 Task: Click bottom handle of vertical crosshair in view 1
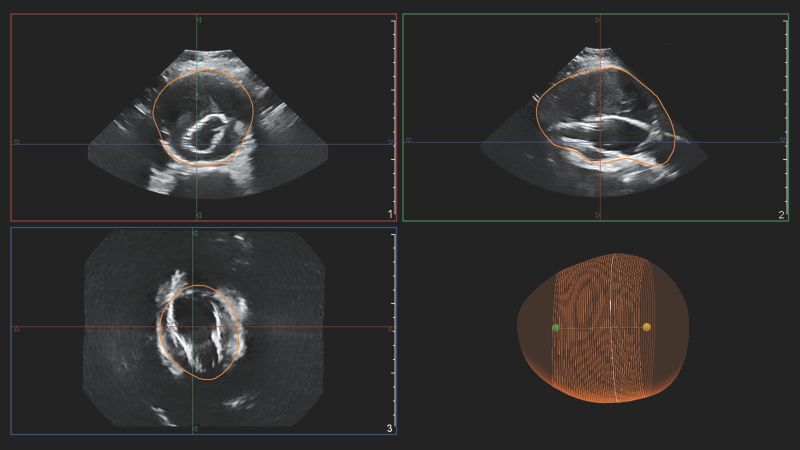(198, 215)
